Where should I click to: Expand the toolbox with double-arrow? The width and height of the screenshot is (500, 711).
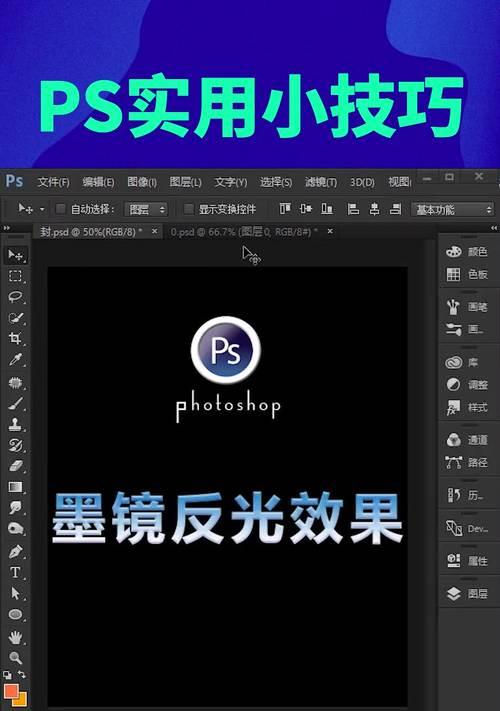pyautogui.click(x=6, y=228)
